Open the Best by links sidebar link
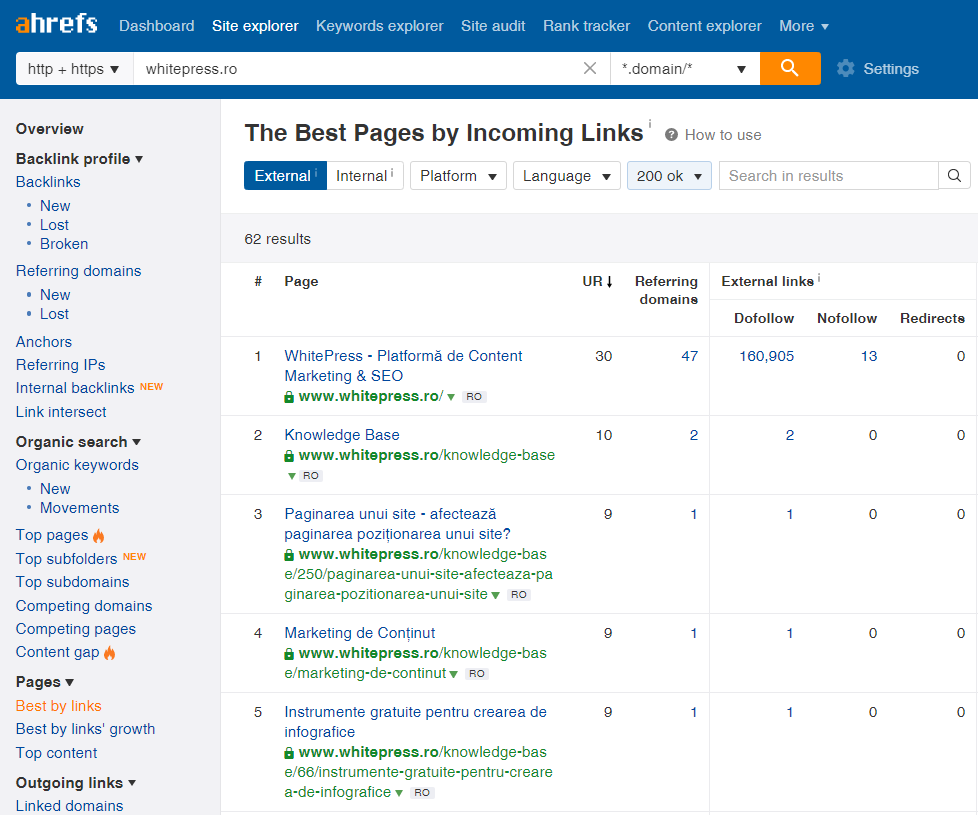Viewport: 978px width, 815px height. point(59,706)
